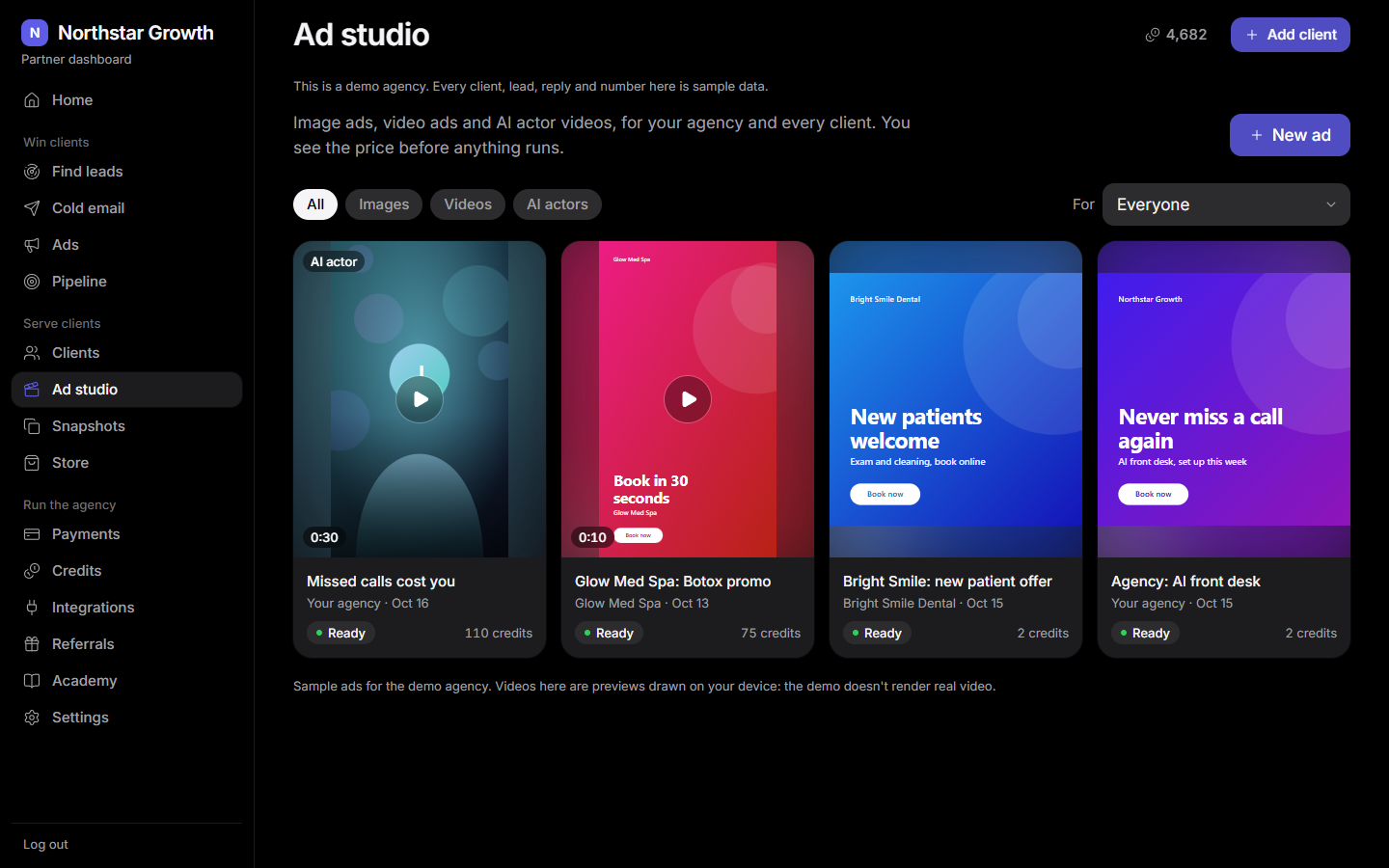
Task: Open the Bright Smile new patient ad thumbnail
Action: point(956,399)
